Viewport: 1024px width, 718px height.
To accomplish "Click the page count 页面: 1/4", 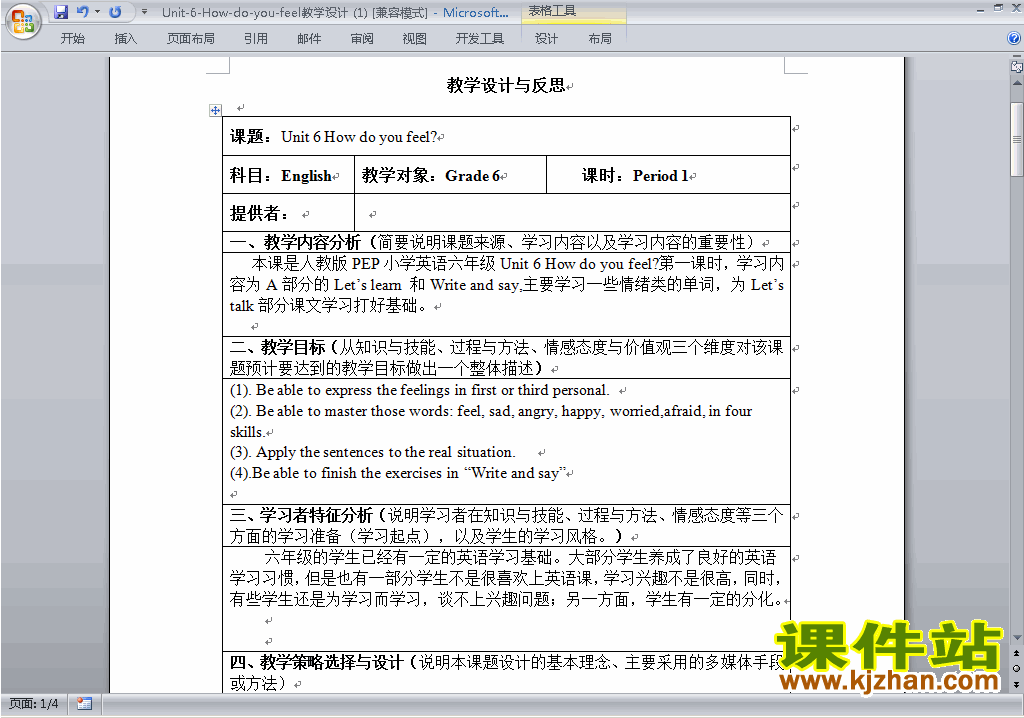I will point(33,704).
